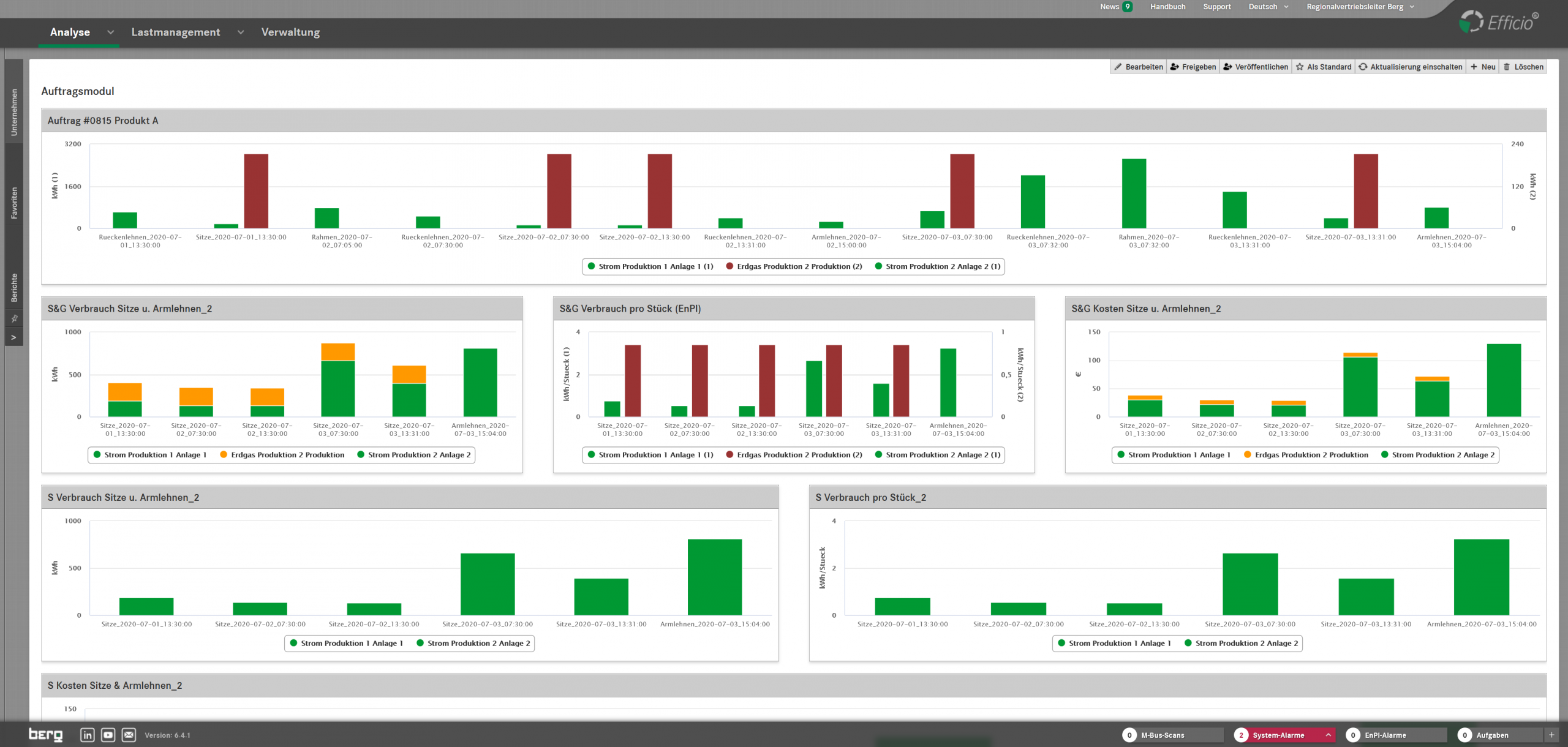This screenshot has width=1568, height=747.
Task: Click the green Rahmen_2020-07-03 bar in Auftrag chart
Action: click(1134, 193)
